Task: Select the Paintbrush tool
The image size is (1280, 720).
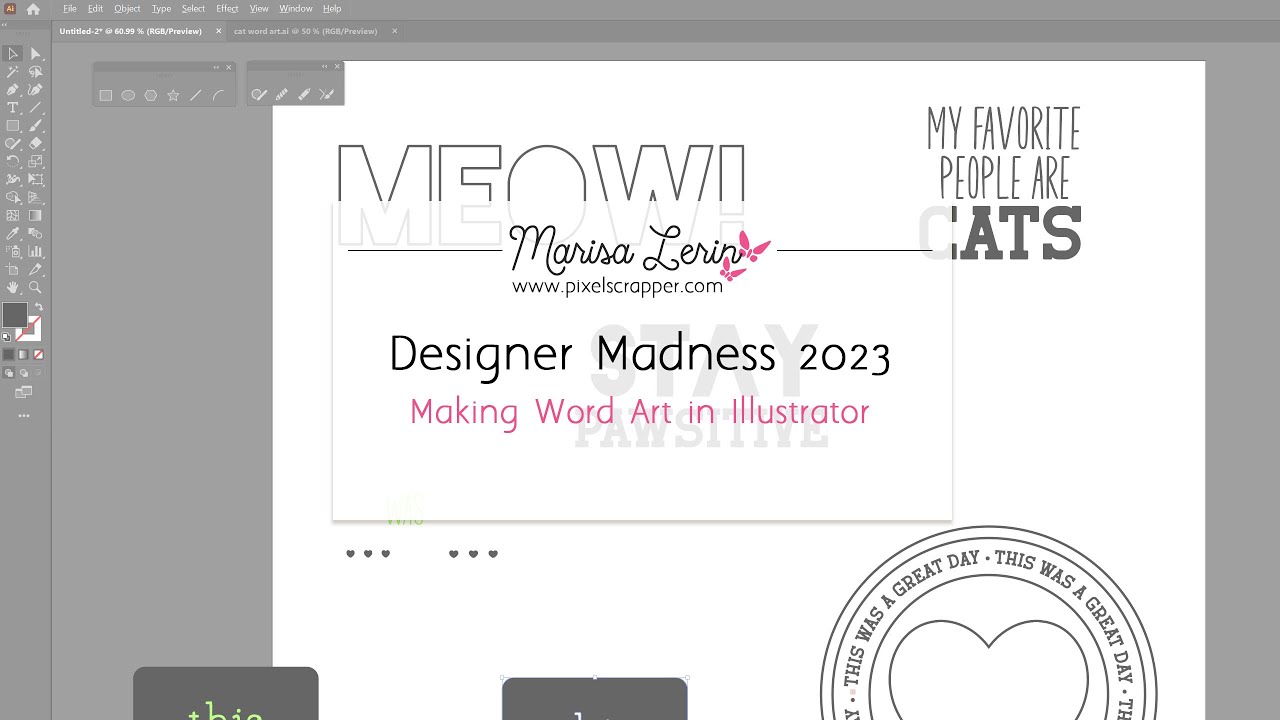Action: click(x=35, y=126)
